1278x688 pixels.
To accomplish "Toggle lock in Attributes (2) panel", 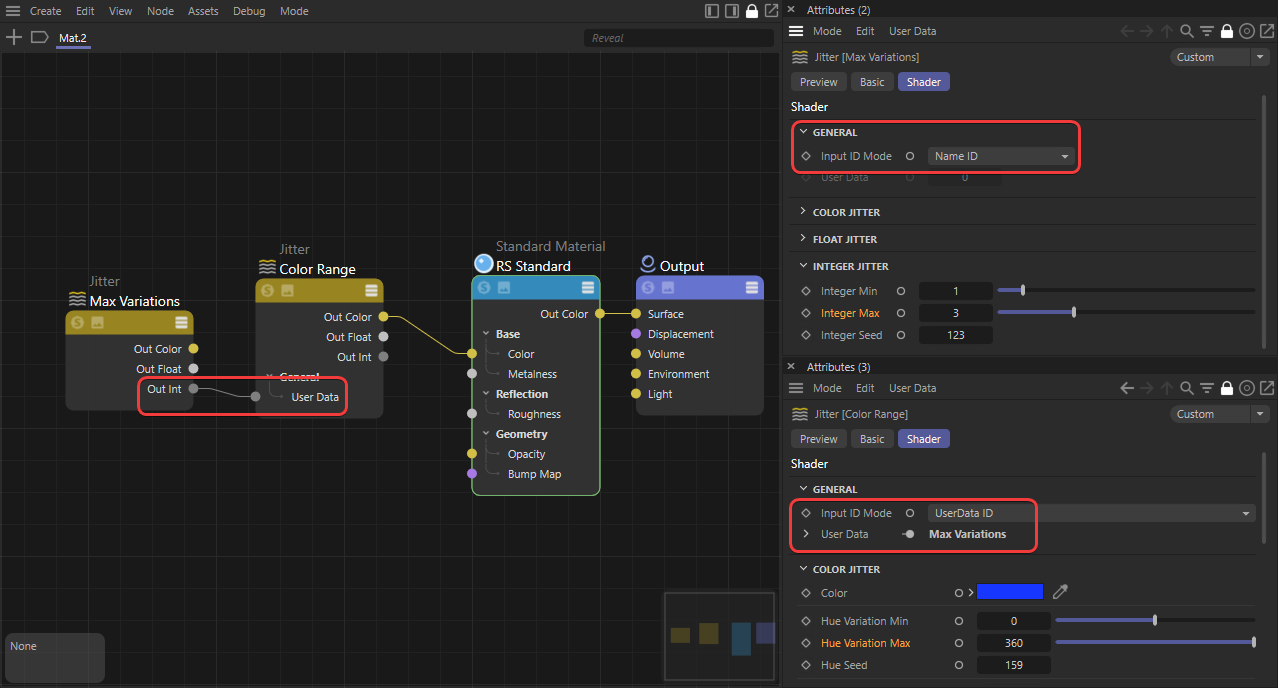I will pos(1226,31).
